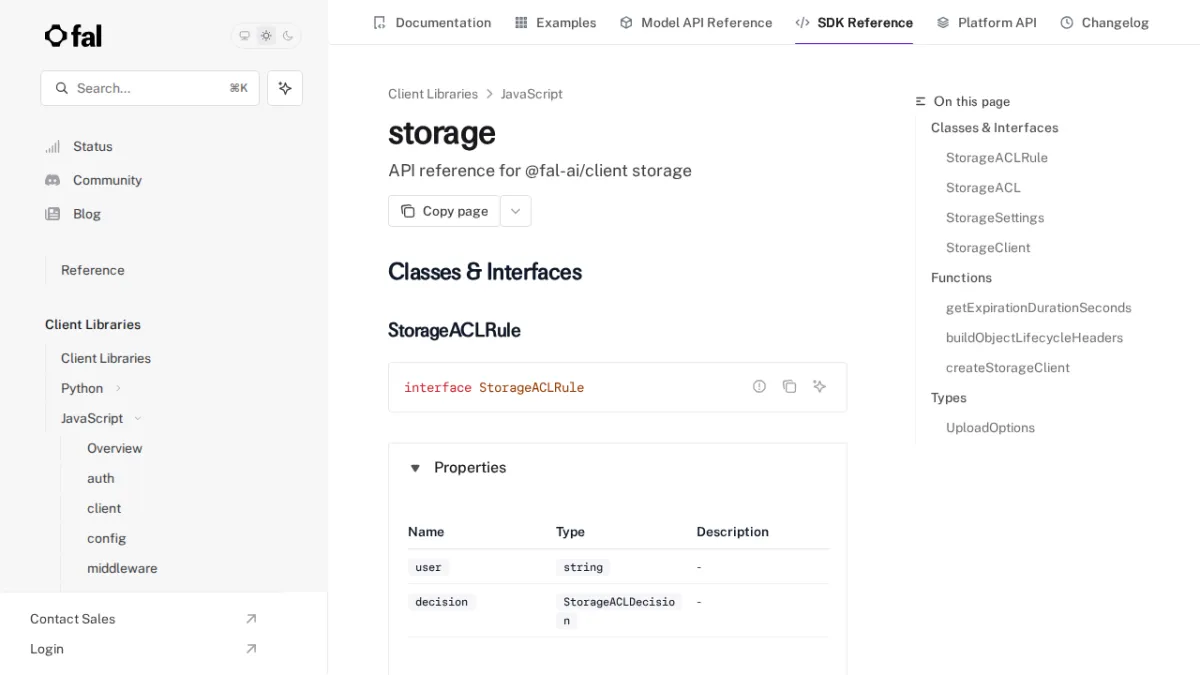This screenshot has width=1200, height=675.
Task: Open Community link in sidebar
Action: (107, 180)
